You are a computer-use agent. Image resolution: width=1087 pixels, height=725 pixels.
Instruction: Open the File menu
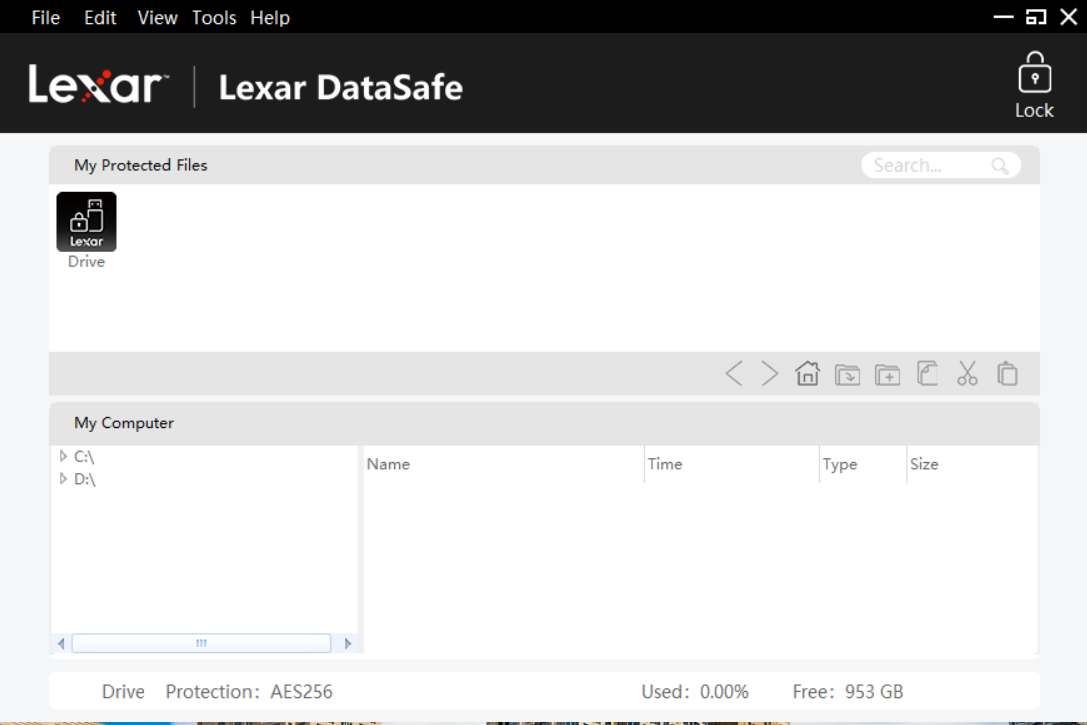tap(46, 18)
